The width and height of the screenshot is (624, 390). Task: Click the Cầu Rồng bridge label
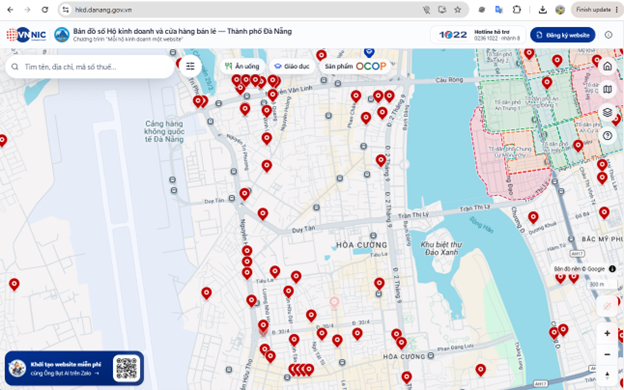(449, 80)
